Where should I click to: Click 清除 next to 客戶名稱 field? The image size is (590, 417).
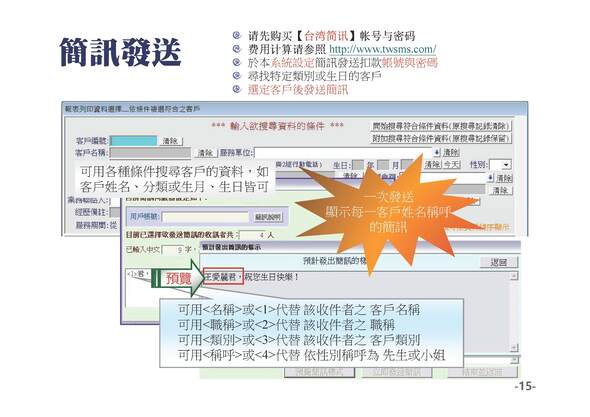[x=206, y=153]
